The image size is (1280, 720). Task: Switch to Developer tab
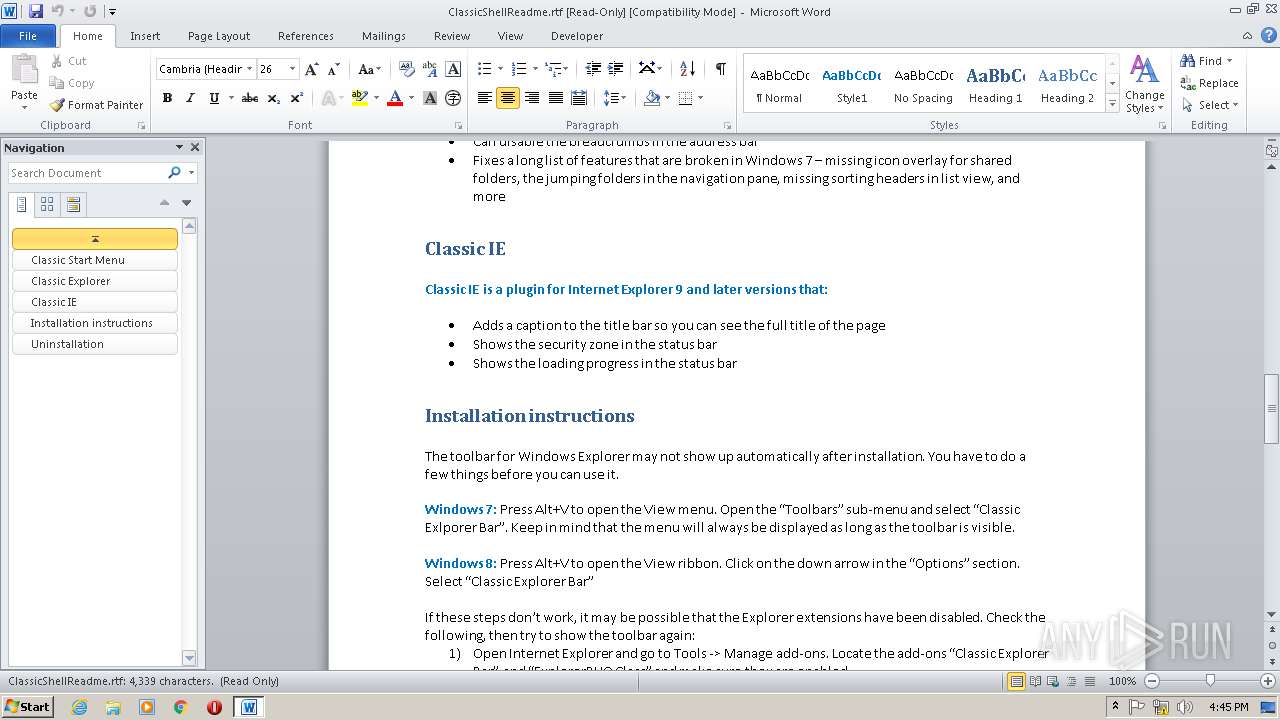pyautogui.click(x=577, y=35)
